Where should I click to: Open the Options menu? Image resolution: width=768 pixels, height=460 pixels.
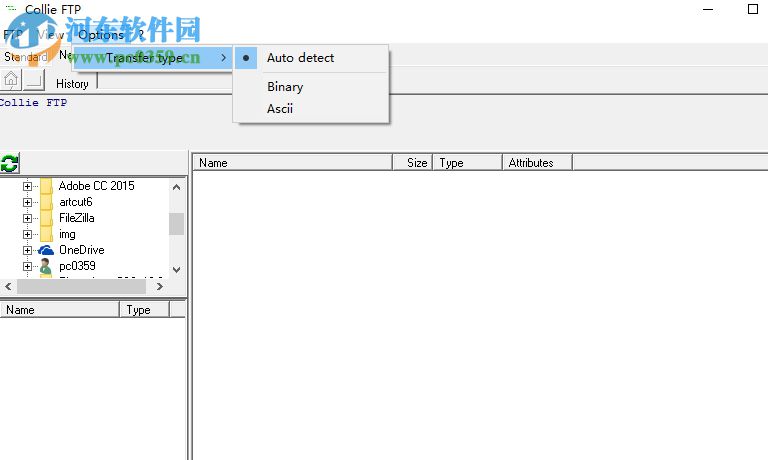click(x=101, y=35)
